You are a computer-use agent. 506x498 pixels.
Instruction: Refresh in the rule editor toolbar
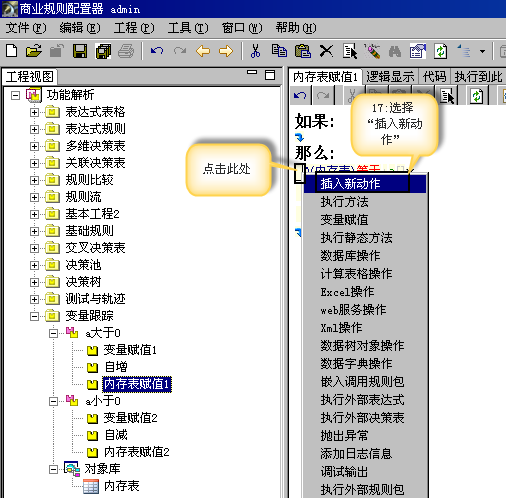pos(476,96)
